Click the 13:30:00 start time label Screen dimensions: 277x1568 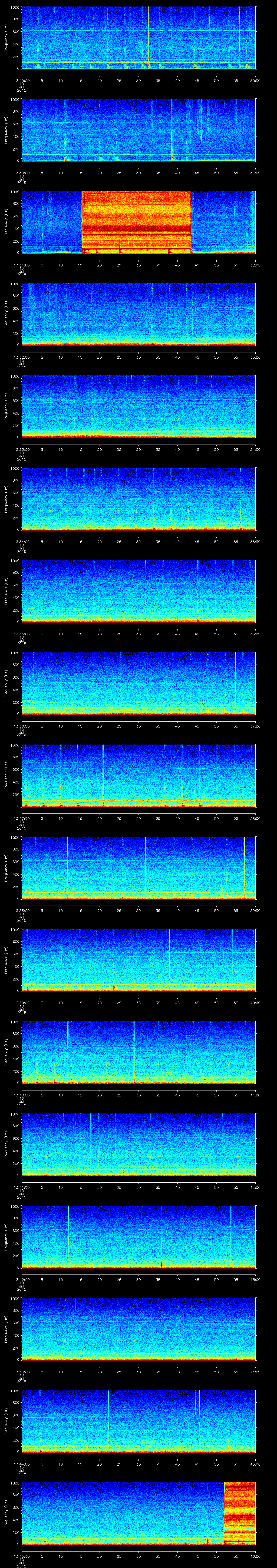click(x=21, y=173)
